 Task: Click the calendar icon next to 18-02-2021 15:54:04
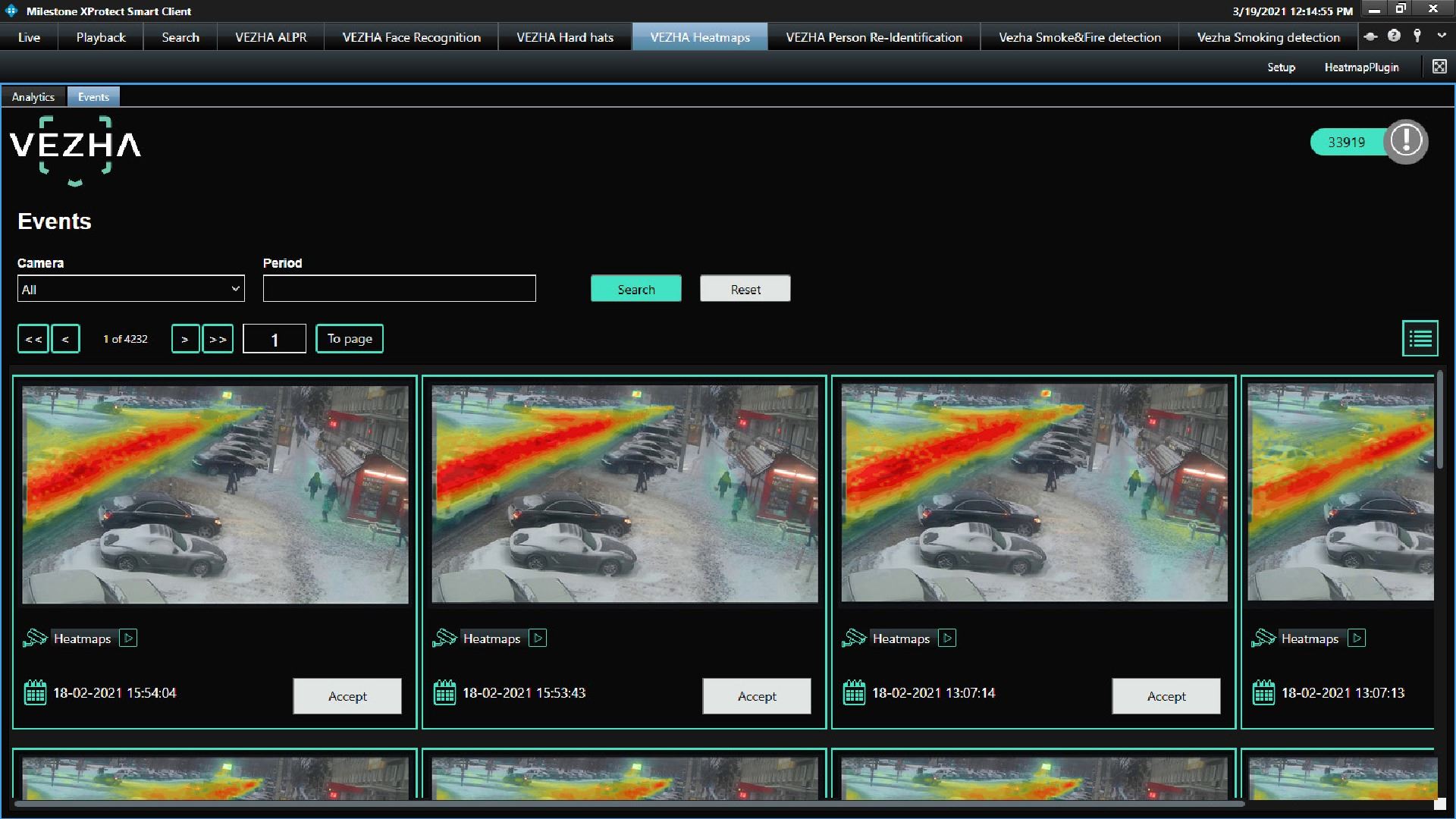pos(35,692)
